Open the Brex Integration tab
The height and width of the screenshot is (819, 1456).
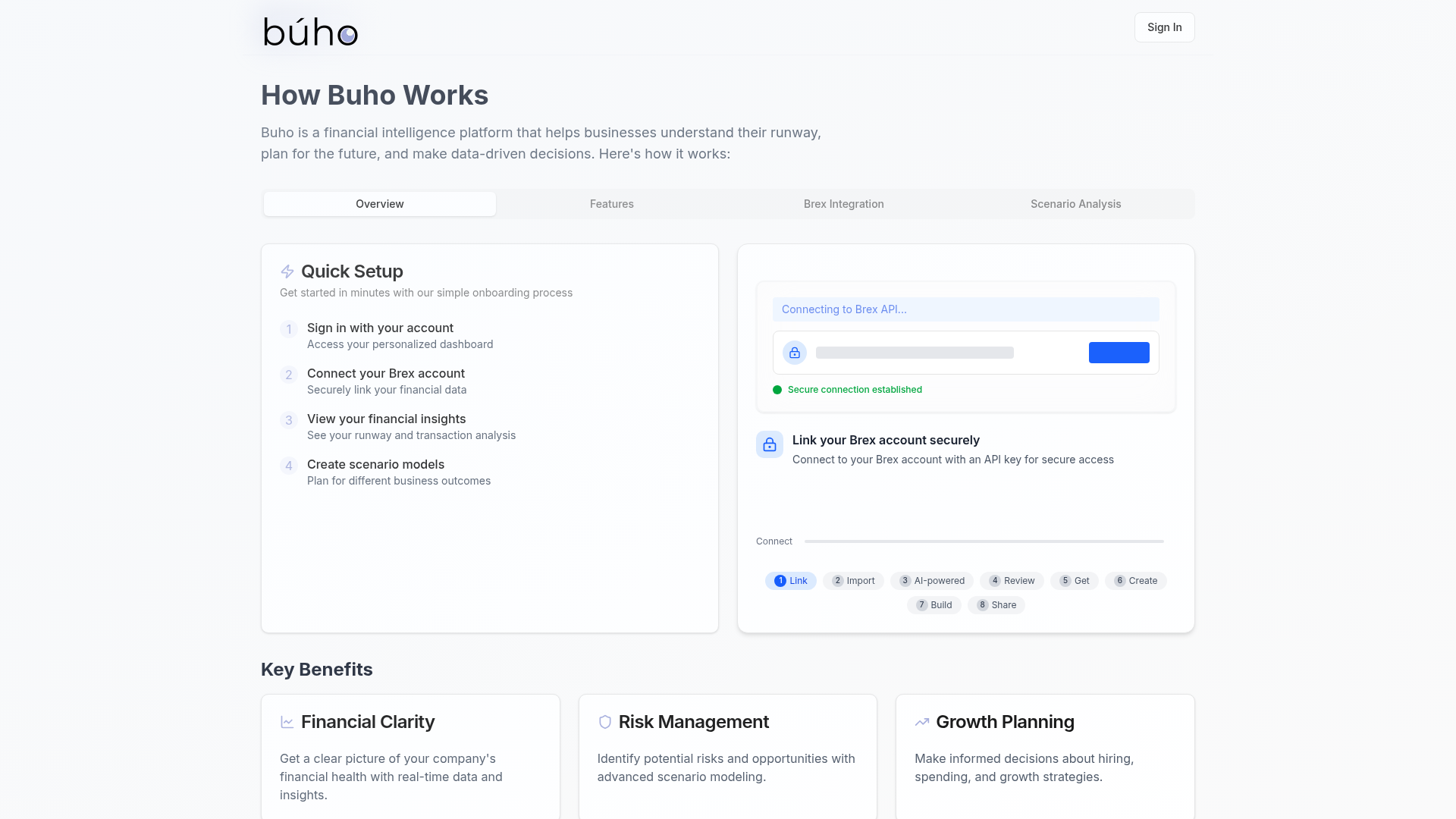[x=844, y=204]
